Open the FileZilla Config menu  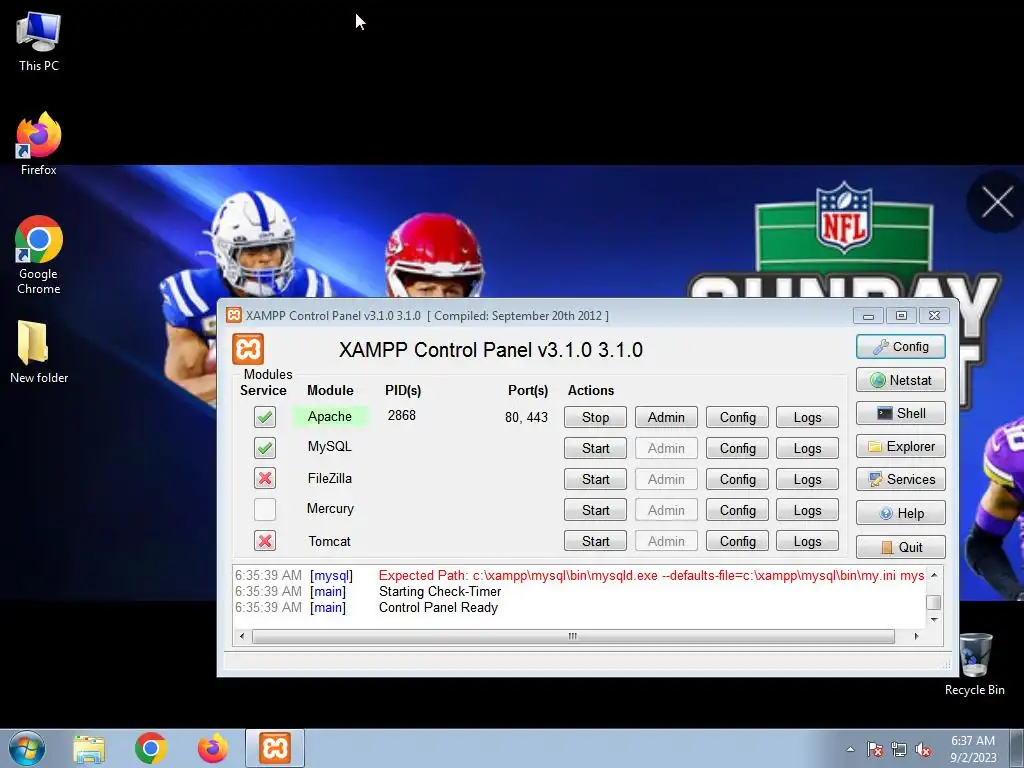[x=737, y=479]
